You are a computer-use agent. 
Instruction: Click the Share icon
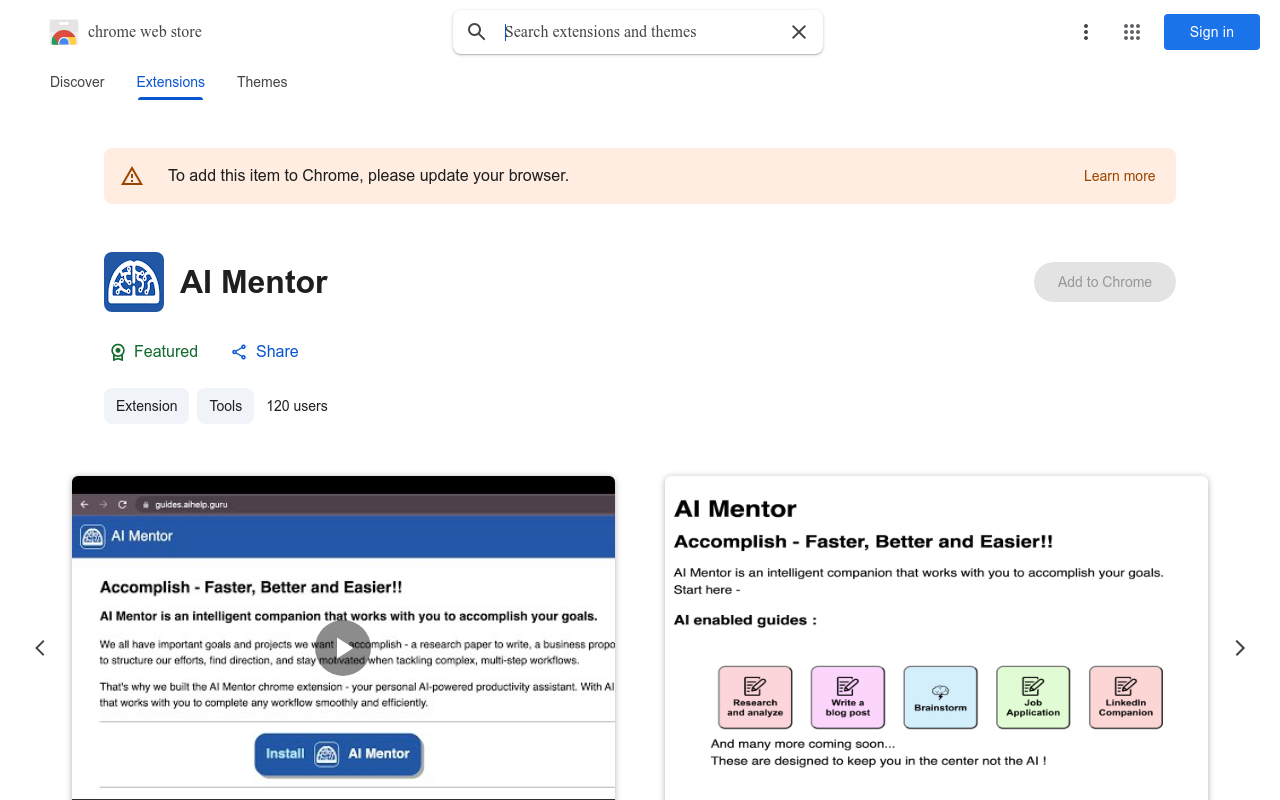(x=239, y=352)
